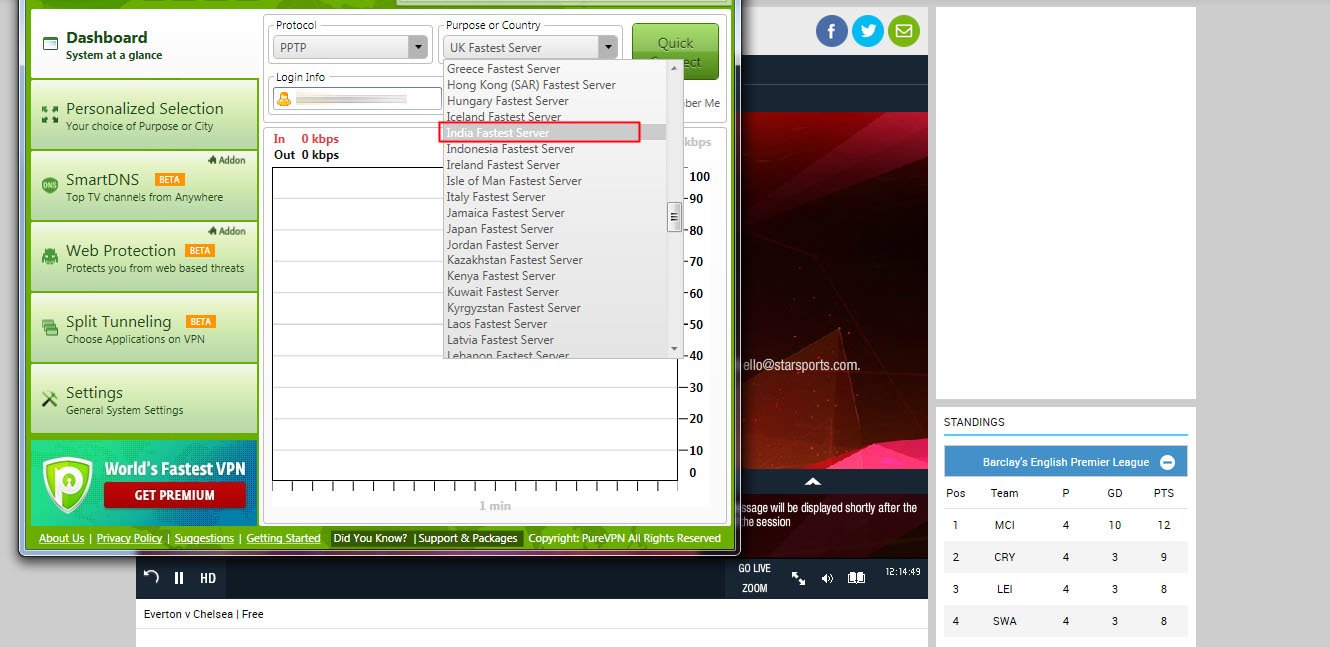Click the Web Protection bug icon

[50, 257]
